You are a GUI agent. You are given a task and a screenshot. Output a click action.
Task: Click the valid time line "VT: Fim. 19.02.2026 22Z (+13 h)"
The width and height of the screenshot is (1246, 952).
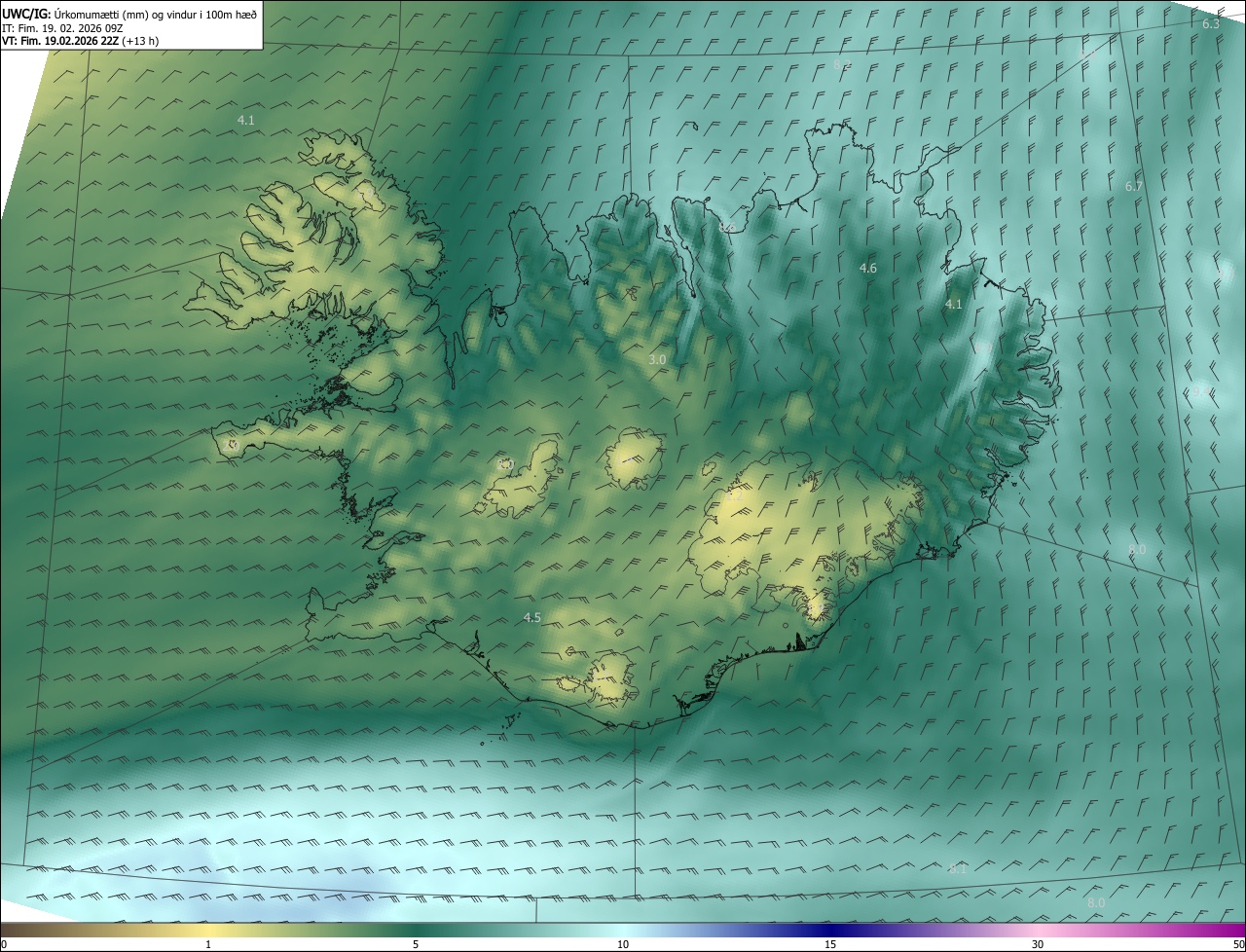[x=81, y=40]
